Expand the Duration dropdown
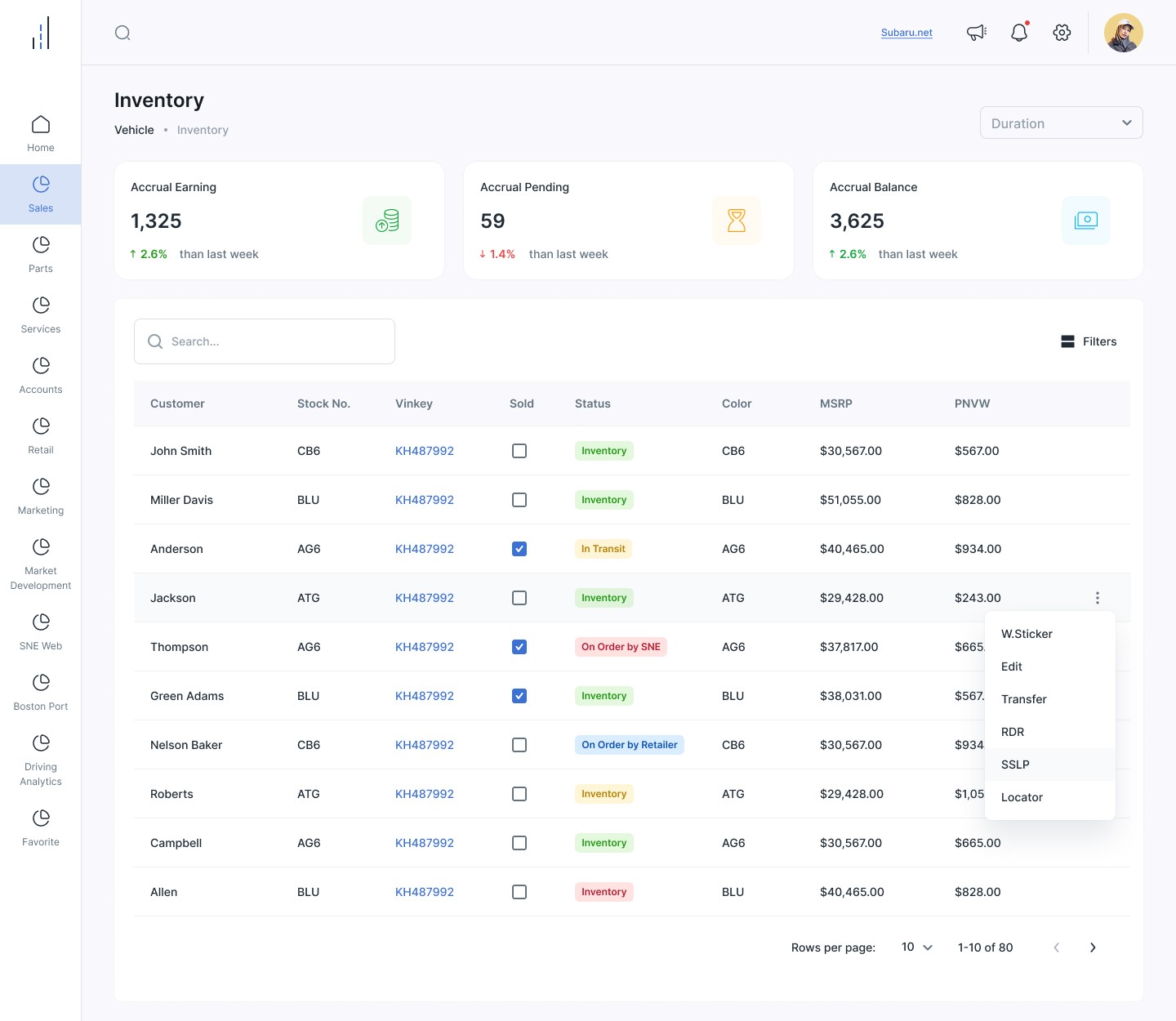Image resolution: width=1176 pixels, height=1021 pixels. tap(1062, 123)
